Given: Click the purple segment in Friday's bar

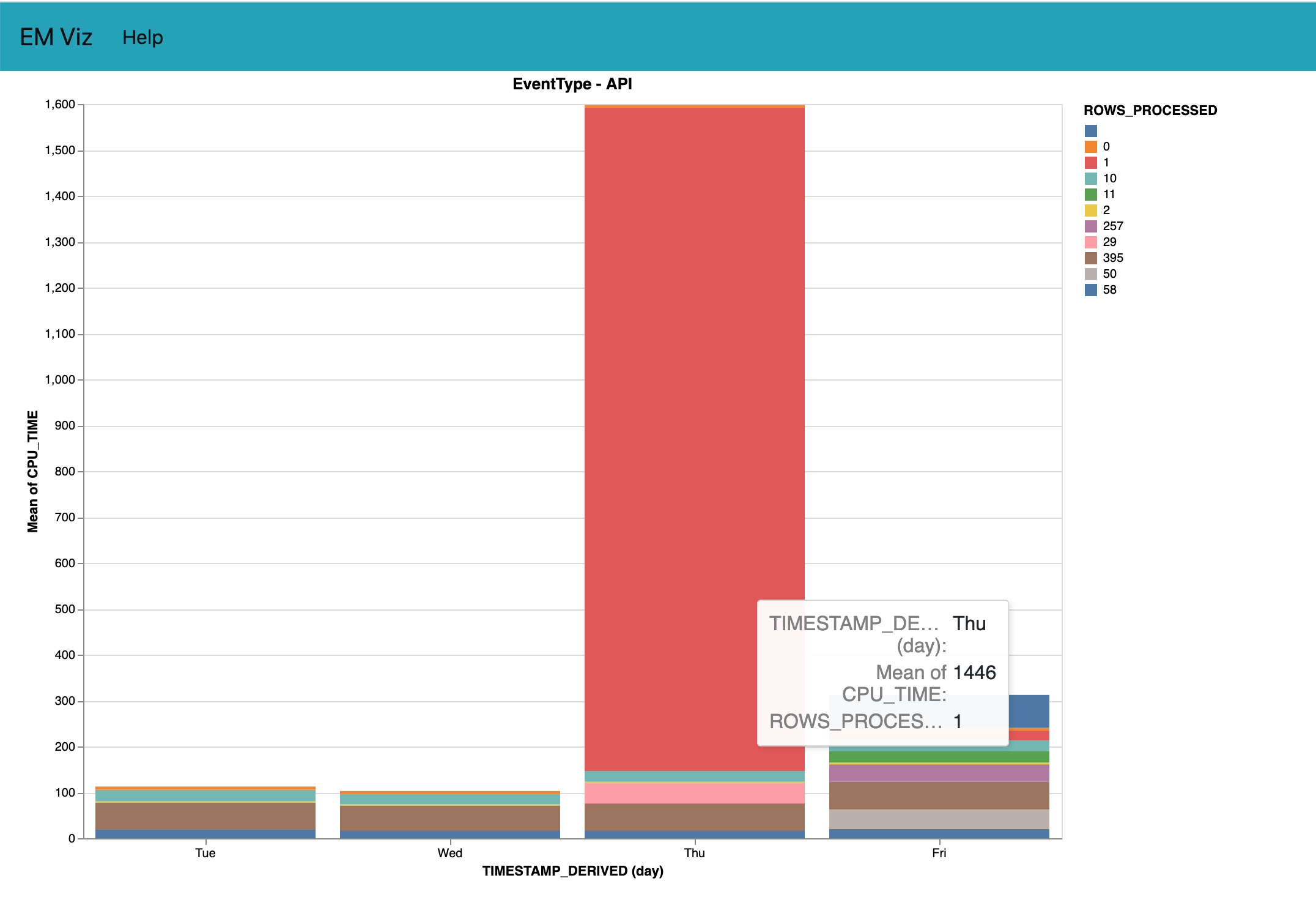Looking at the screenshot, I should (939, 773).
